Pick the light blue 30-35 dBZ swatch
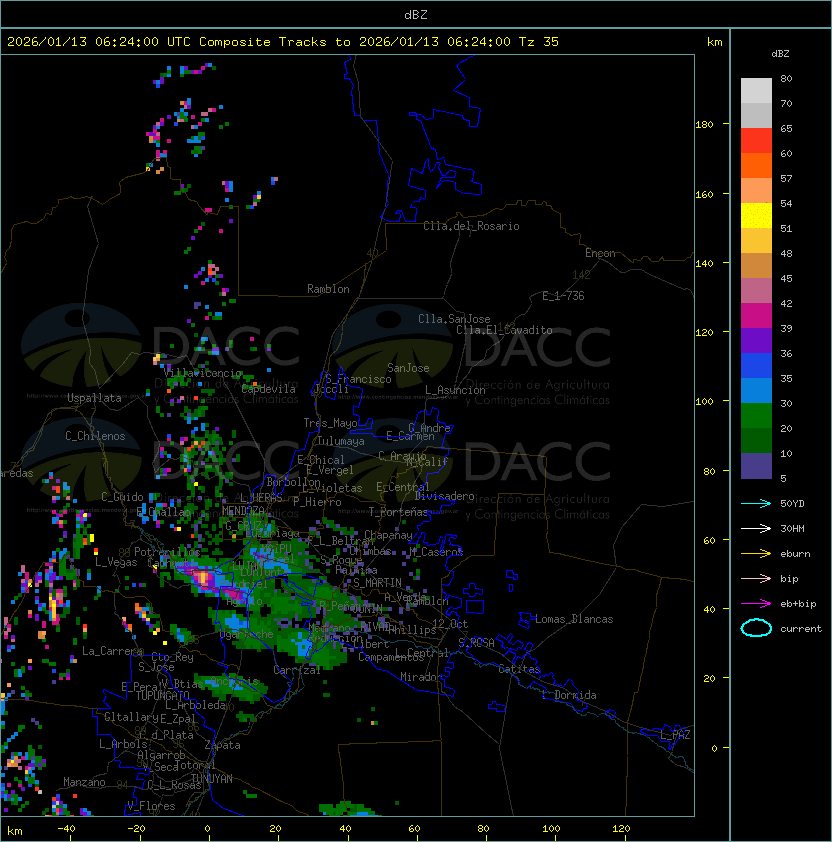 click(x=756, y=390)
